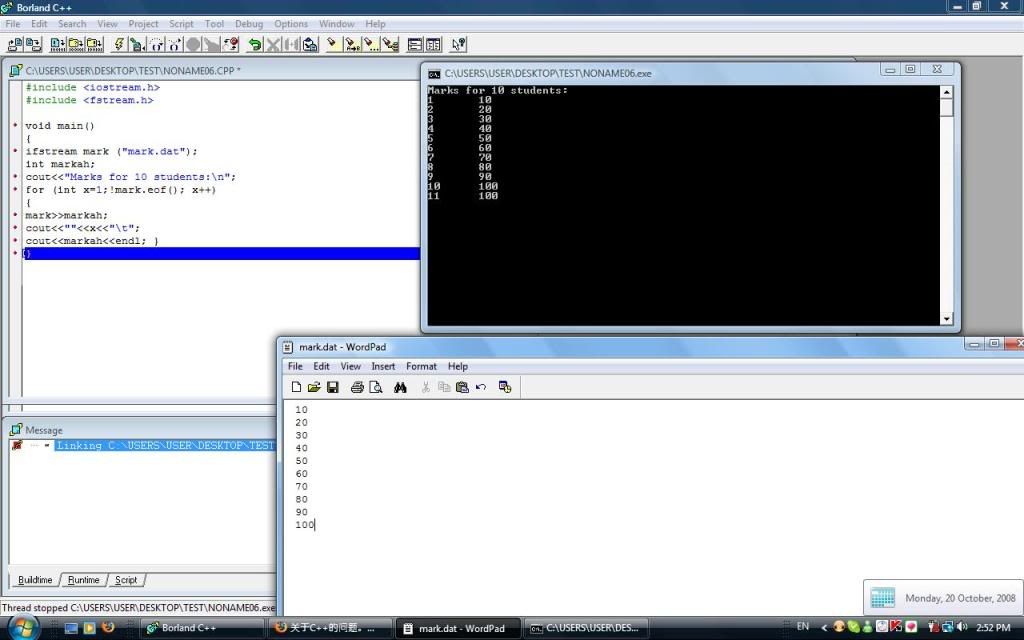1024x640 pixels.
Task: Open the Debug menu in Borland C++
Action: click(x=249, y=24)
